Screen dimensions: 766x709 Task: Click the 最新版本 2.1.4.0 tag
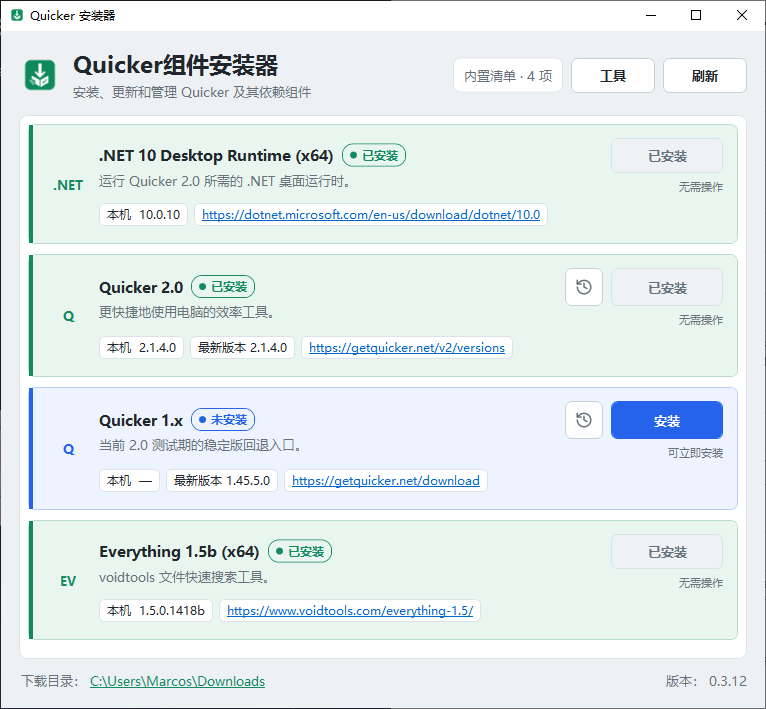(242, 347)
